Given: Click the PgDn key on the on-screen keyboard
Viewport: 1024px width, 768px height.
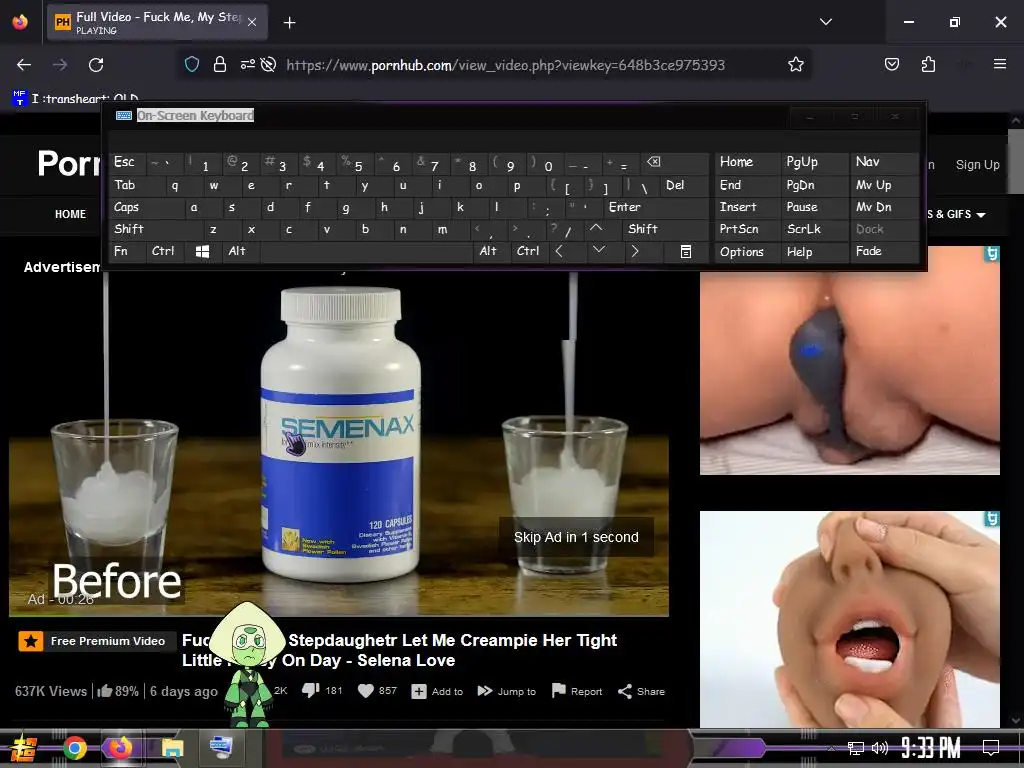Looking at the screenshot, I should [814, 185].
